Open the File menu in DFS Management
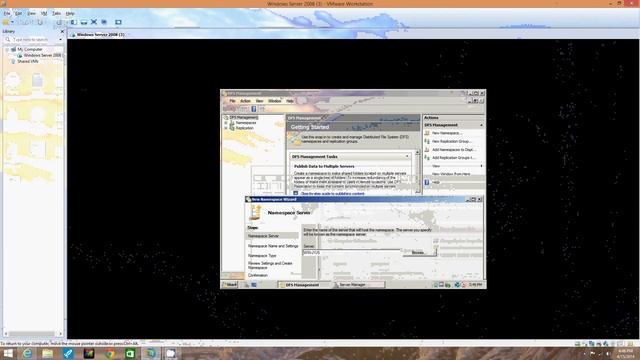 [x=232, y=101]
